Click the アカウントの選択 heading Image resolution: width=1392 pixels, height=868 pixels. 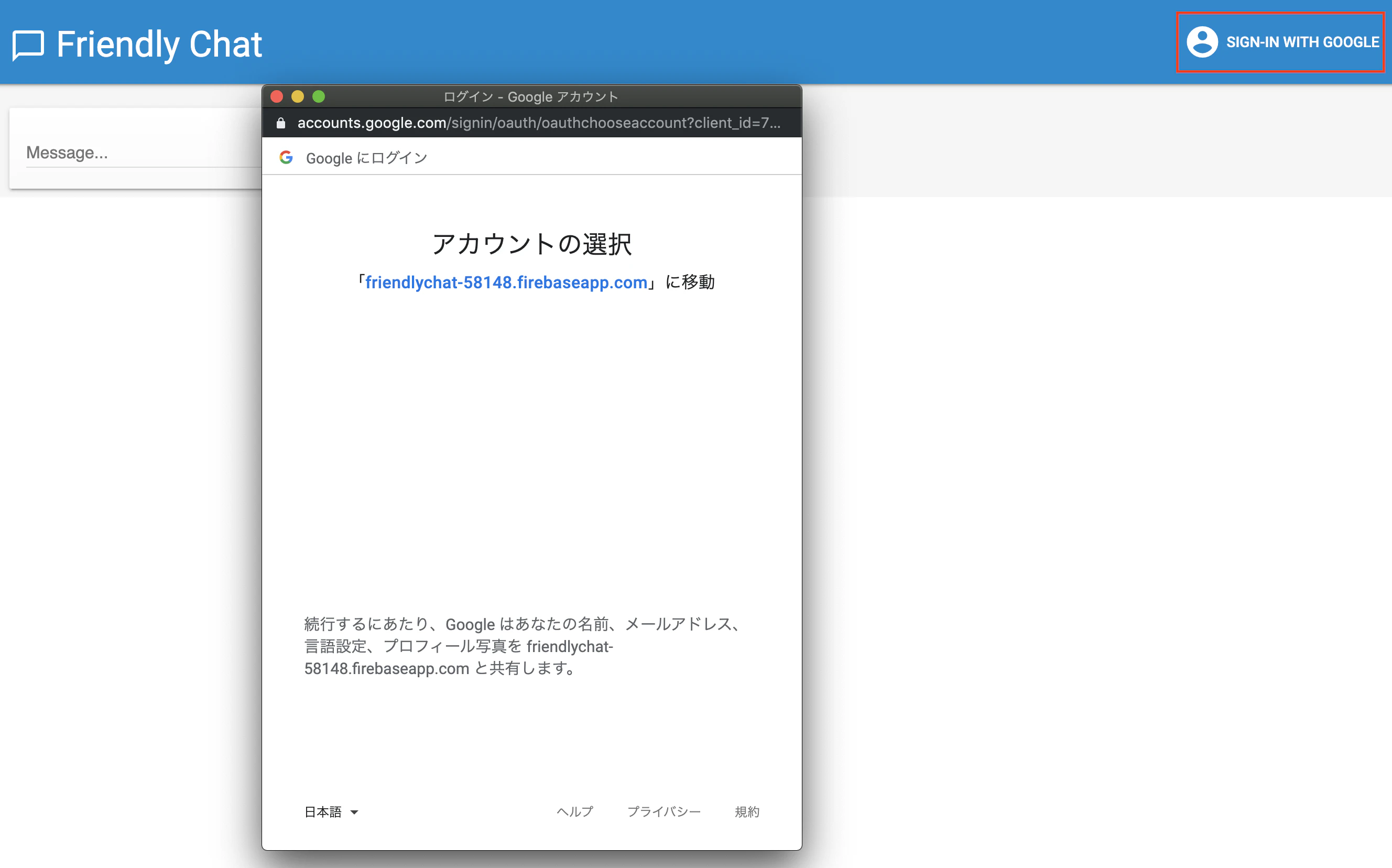point(531,244)
